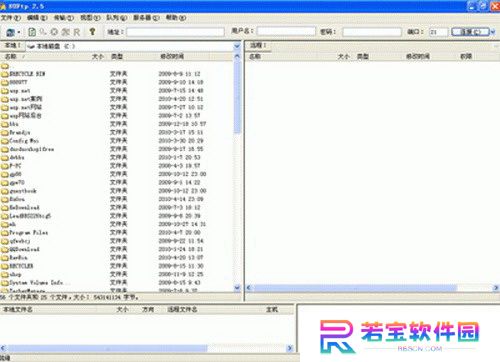Open the site manager toolbar icon
Screen dimensions: 500x362
point(10,32)
